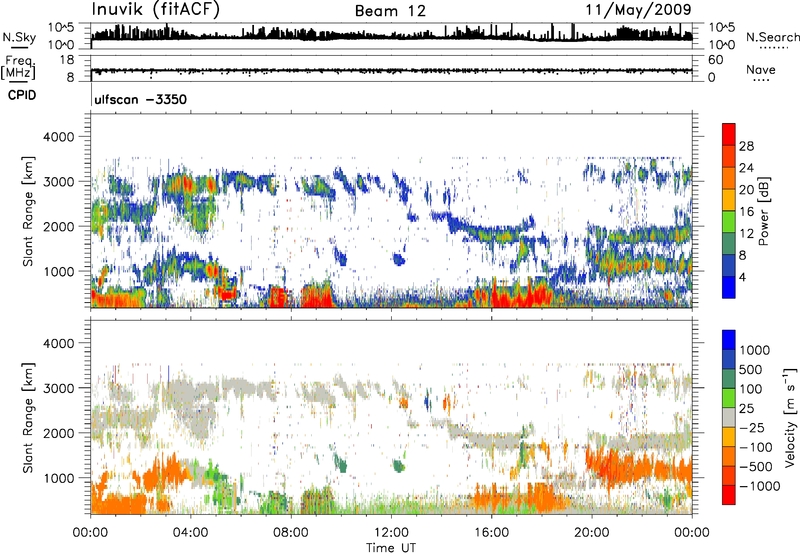Click the frequency trace plot
800x554 pixels.
click(391, 68)
